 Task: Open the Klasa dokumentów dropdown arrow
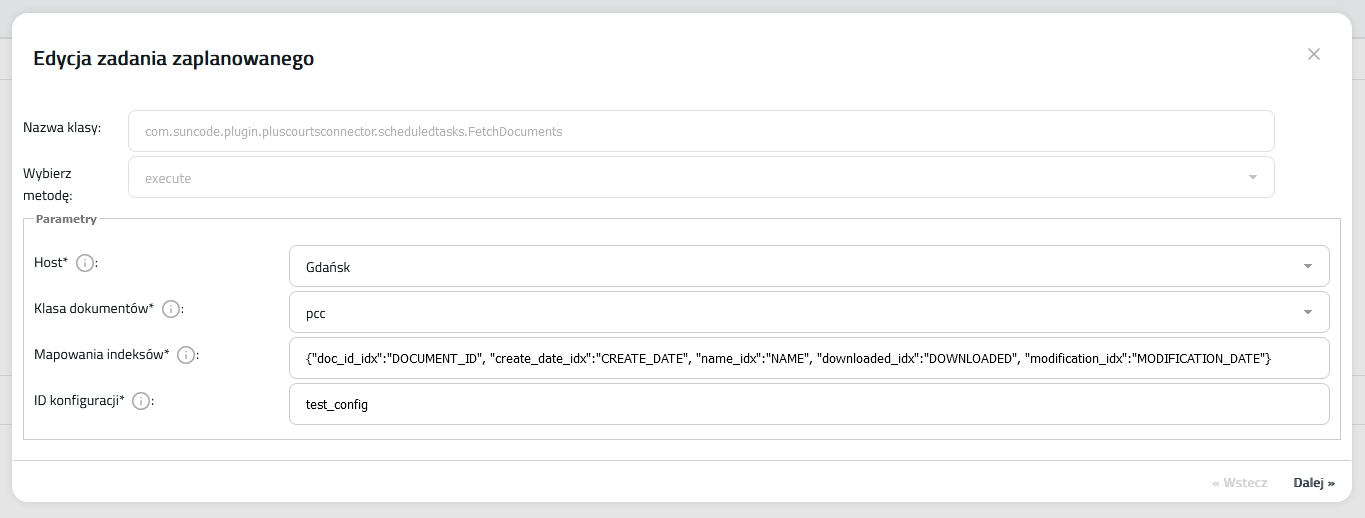(x=1307, y=313)
